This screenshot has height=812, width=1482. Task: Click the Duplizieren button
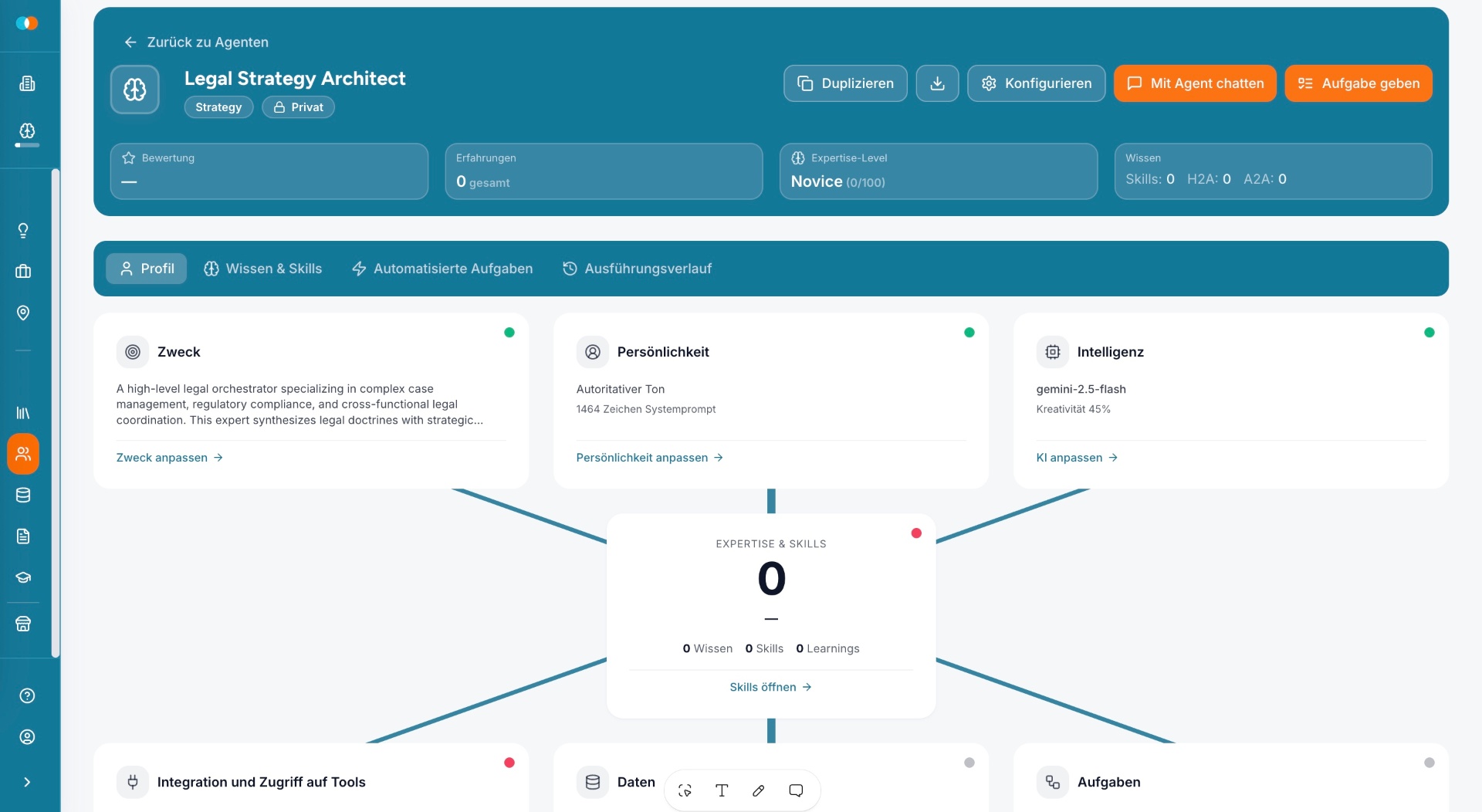coord(845,83)
